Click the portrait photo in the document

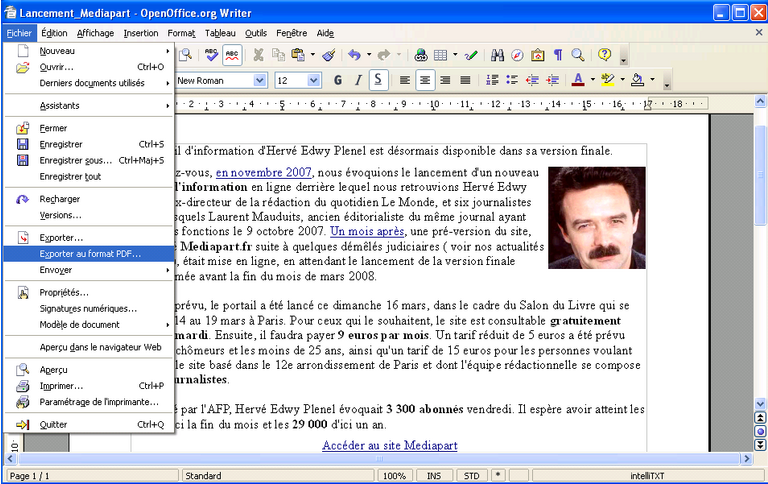point(597,218)
